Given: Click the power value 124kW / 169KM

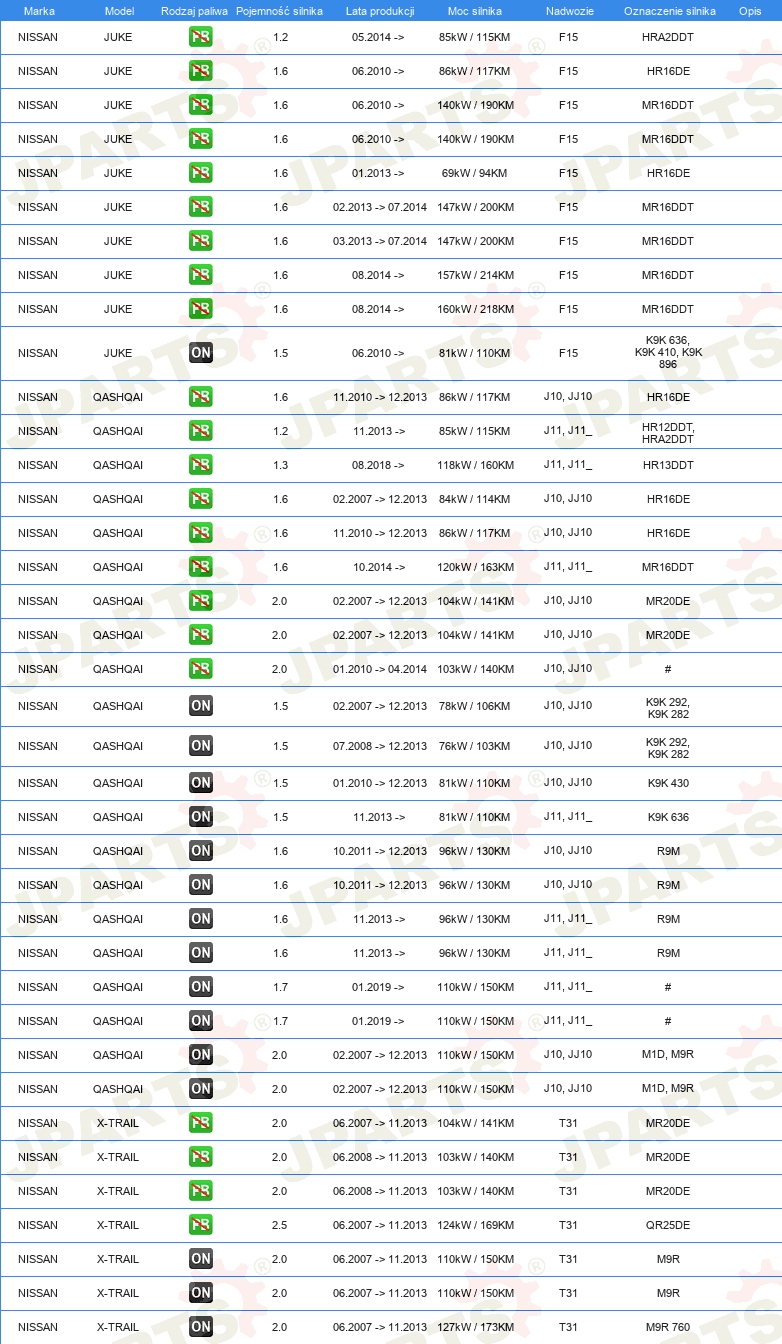Looking at the screenshot, I should pos(476,1225).
